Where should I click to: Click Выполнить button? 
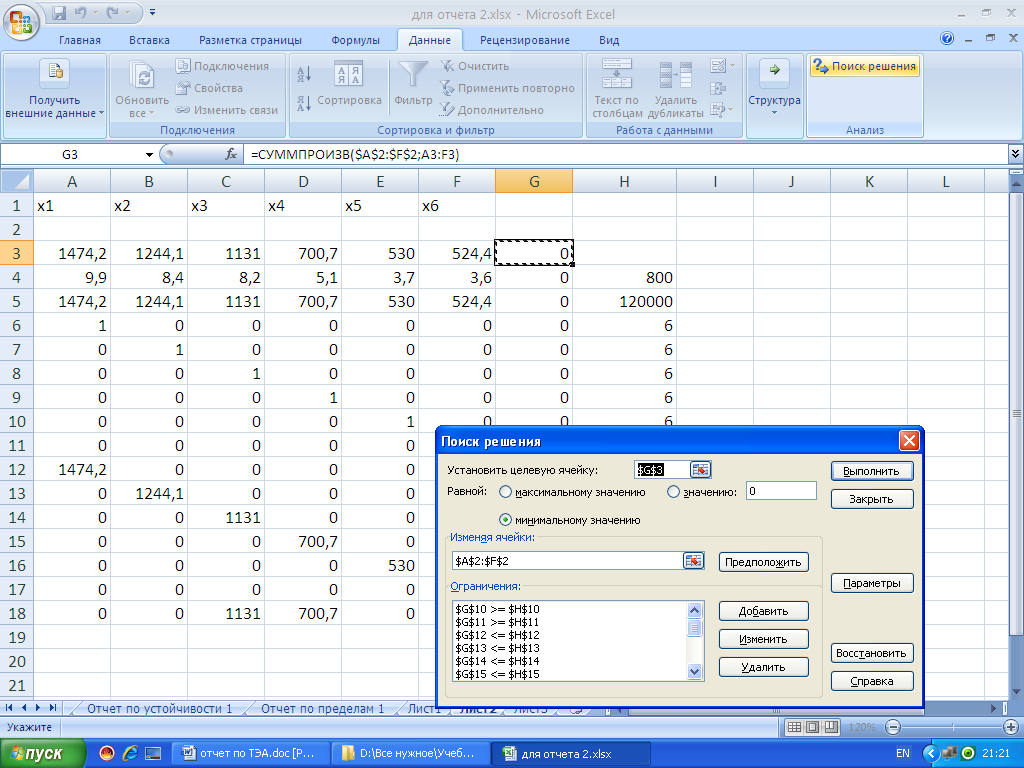click(872, 471)
